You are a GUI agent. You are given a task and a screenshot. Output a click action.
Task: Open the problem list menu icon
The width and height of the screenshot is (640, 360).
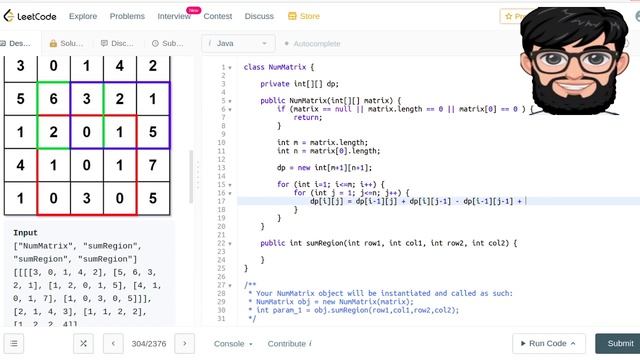14,344
